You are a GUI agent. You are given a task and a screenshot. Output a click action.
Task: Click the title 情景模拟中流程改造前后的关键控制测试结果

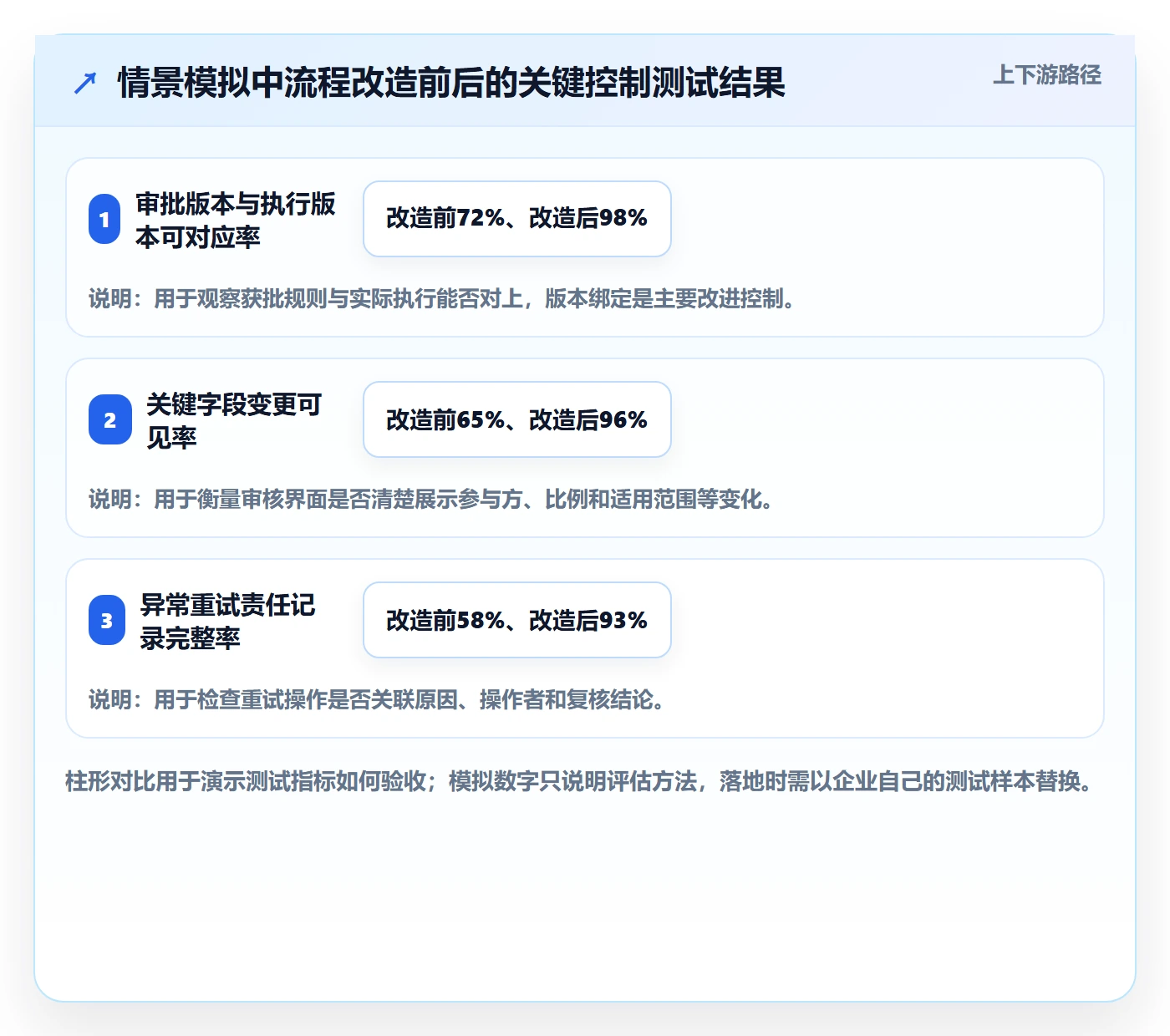[x=451, y=83]
